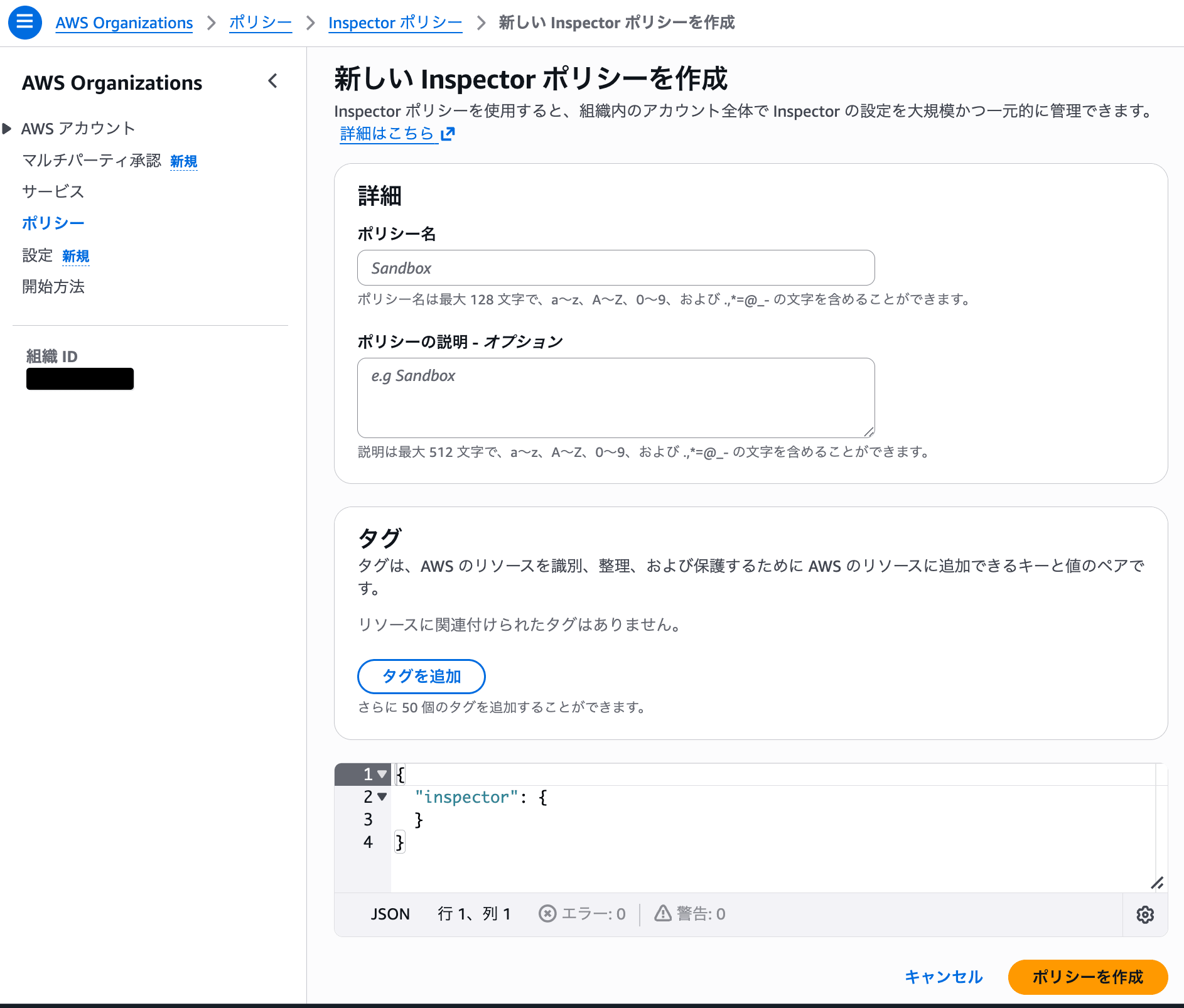Open 開始方法 in the sidebar

pyautogui.click(x=53, y=287)
